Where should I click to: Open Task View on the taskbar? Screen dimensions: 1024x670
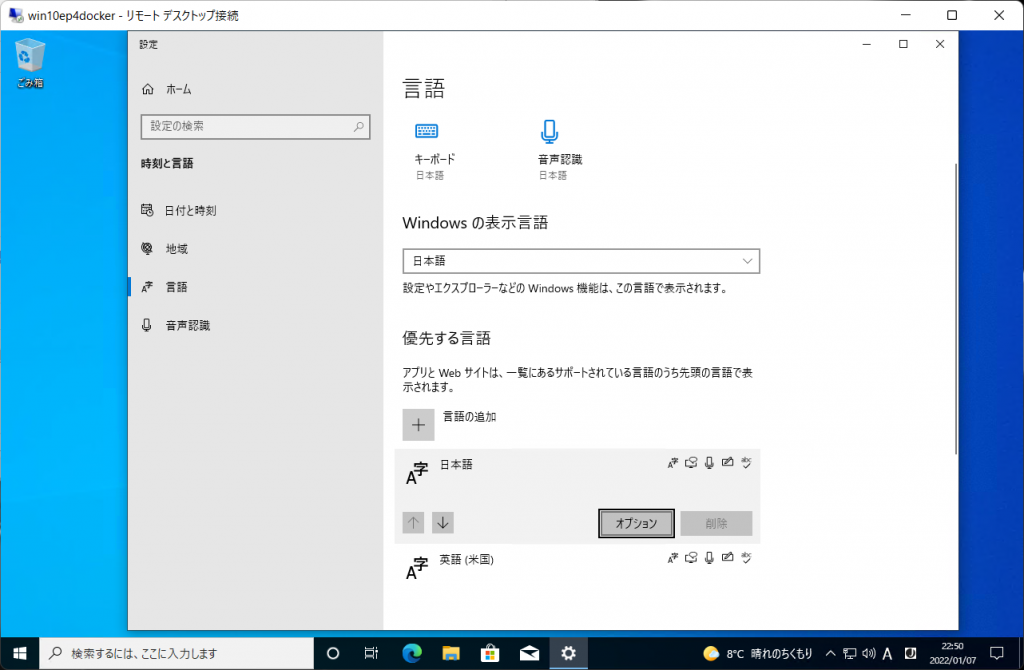pos(371,653)
